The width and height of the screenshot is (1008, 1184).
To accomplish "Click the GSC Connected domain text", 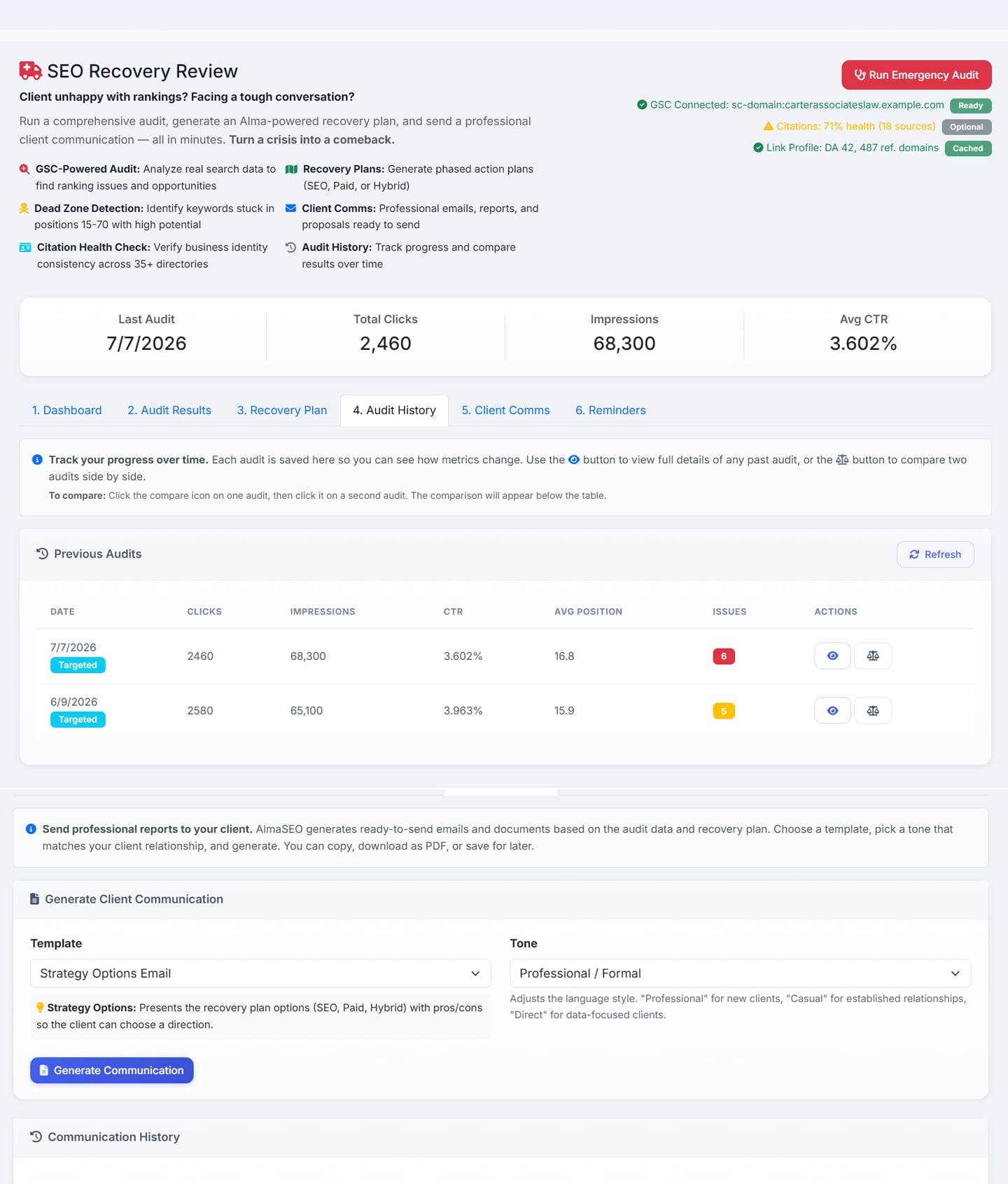I will 797,105.
